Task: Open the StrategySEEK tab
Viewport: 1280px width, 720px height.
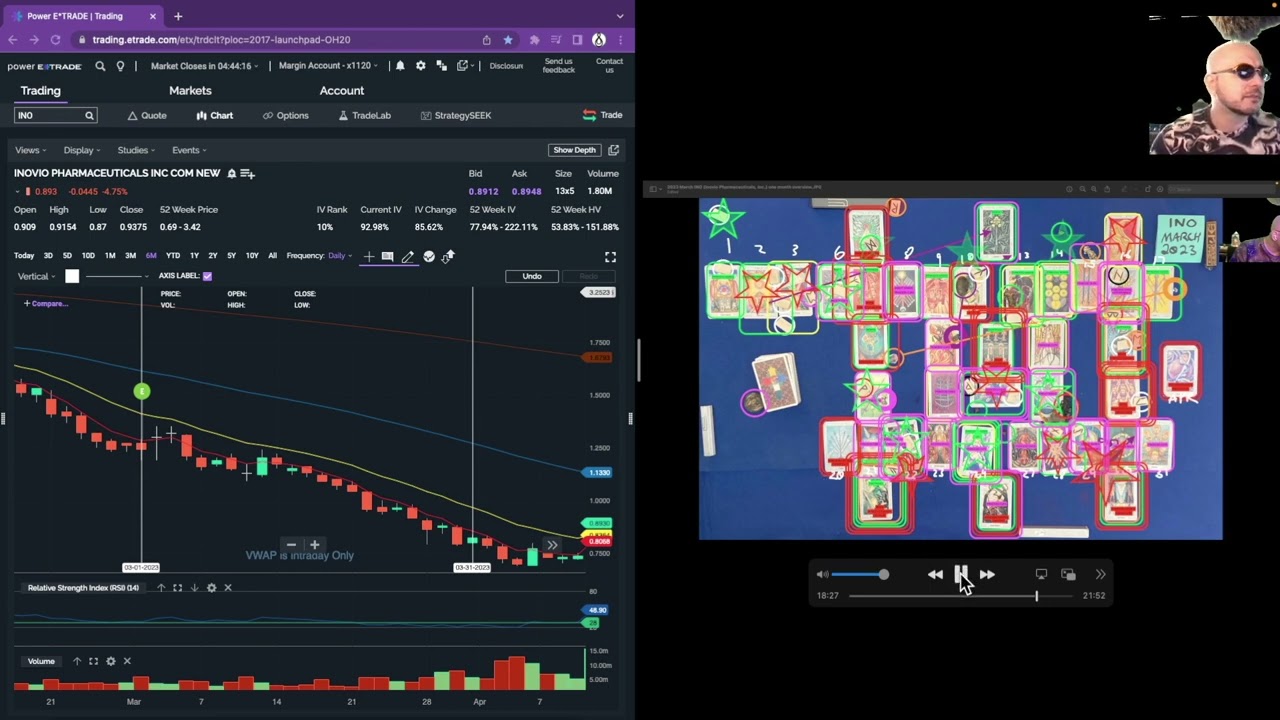Action: [x=456, y=115]
